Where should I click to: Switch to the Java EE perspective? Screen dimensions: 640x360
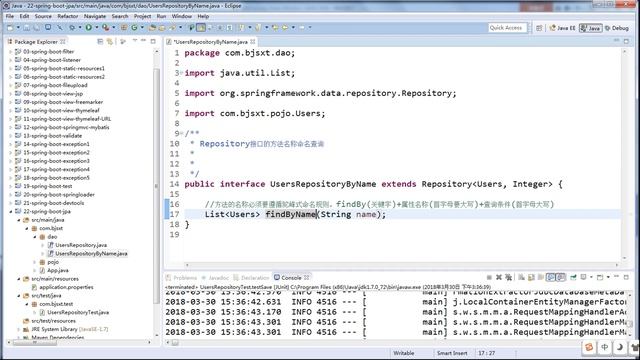[x=562, y=28]
